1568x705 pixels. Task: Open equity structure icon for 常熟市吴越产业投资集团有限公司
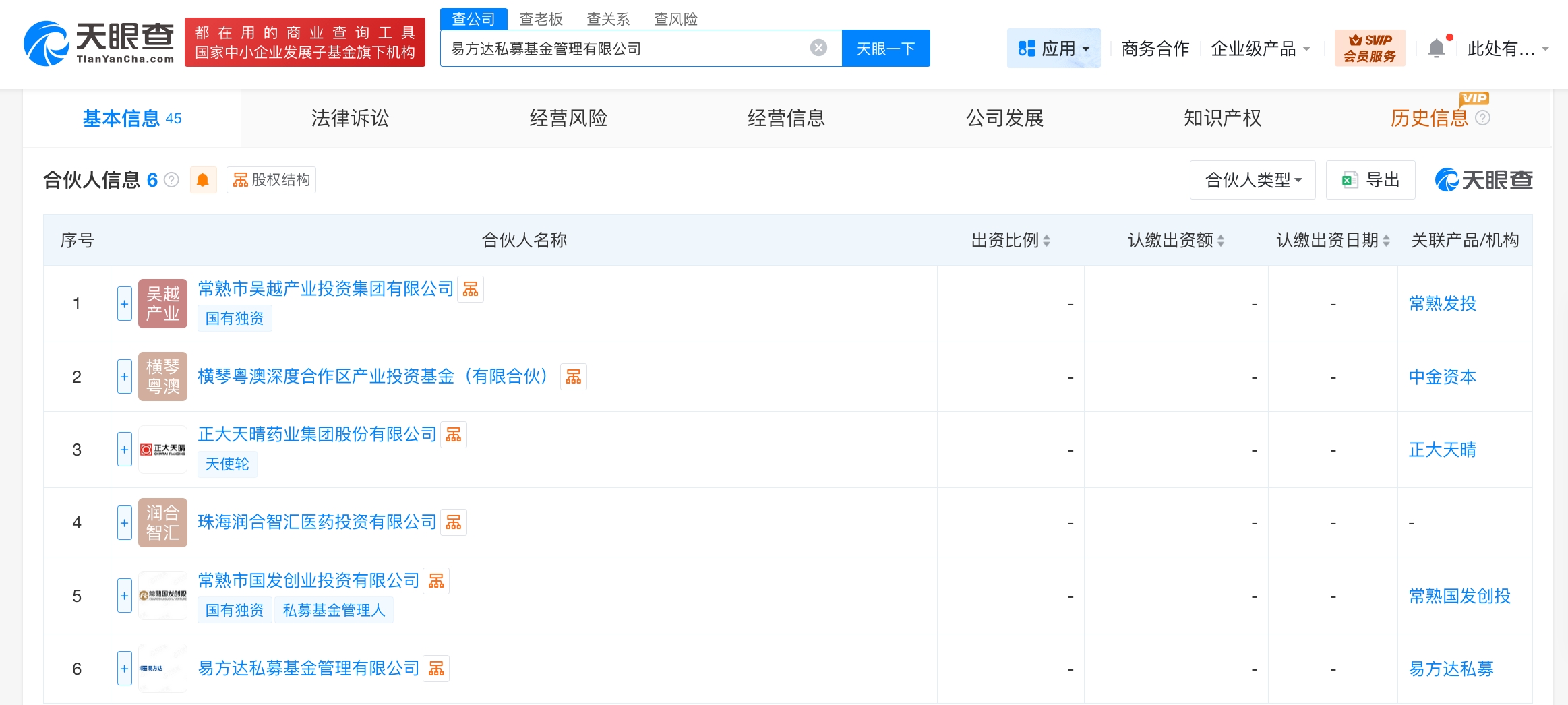point(471,289)
